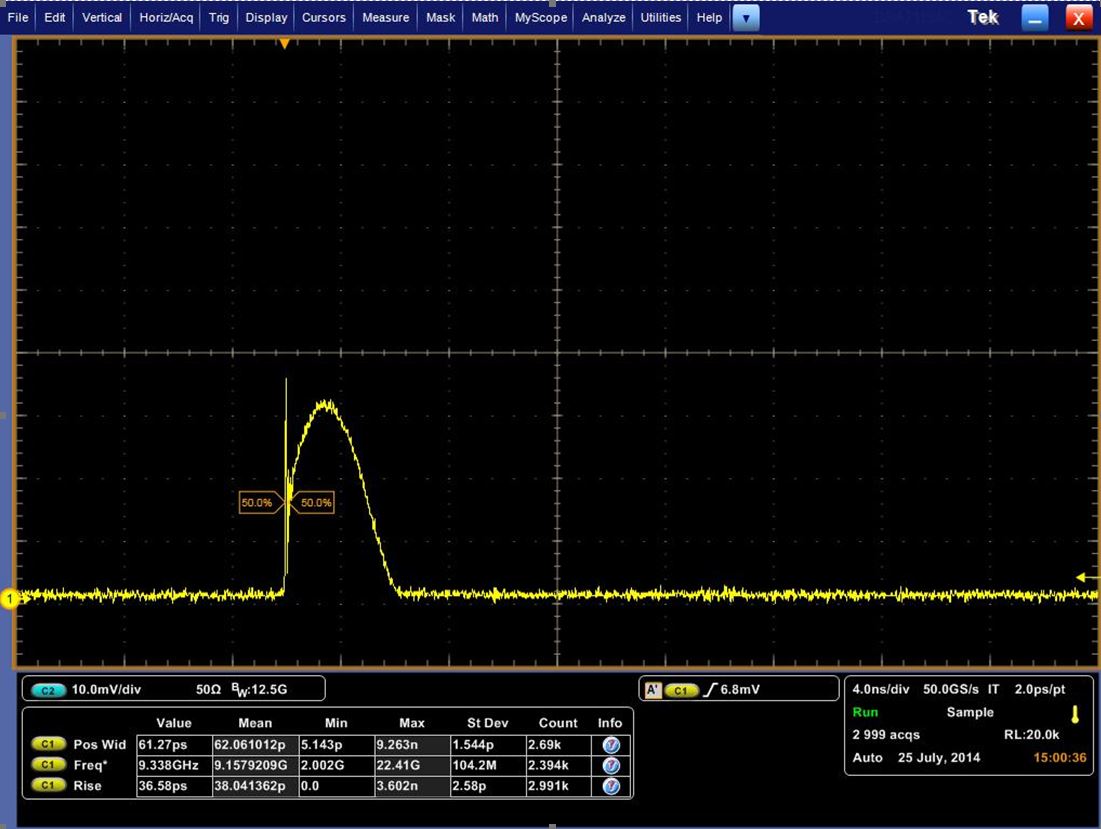Open the dropdown arrow next to Help
The image size is (1101, 829).
pyautogui.click(x=744, y=17)
